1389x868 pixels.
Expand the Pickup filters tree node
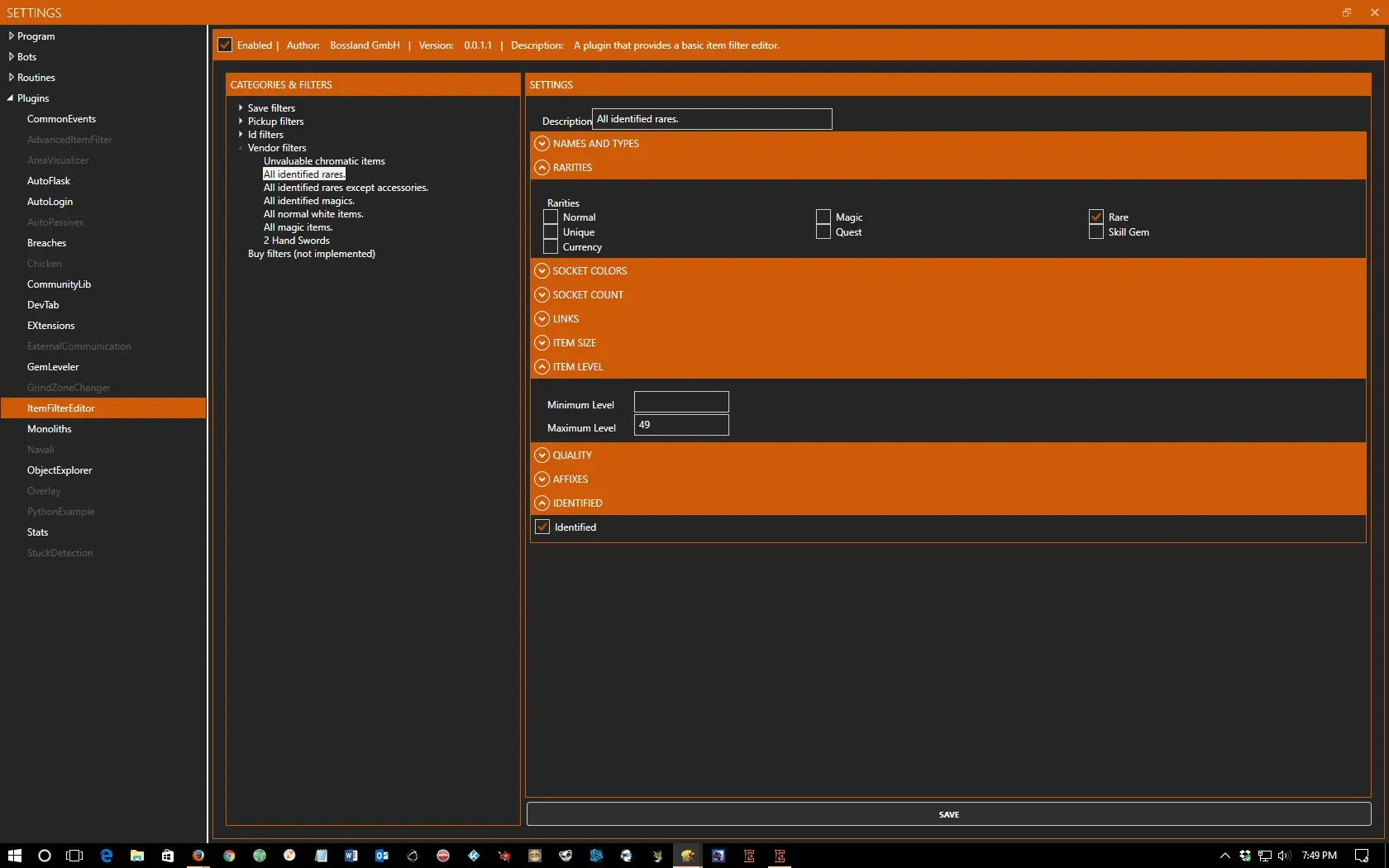[241, 122]
